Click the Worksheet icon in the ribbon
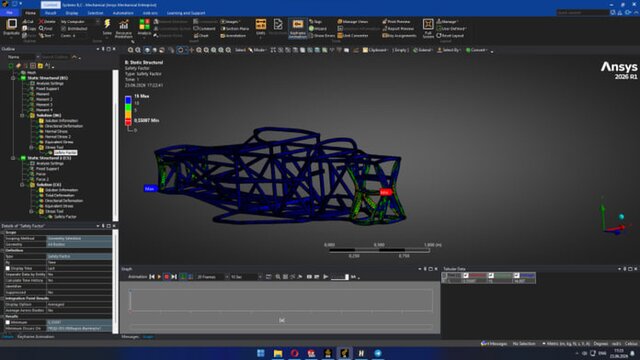Image resolution: width=640 pixels, height=360 pixels. (278, 24)
